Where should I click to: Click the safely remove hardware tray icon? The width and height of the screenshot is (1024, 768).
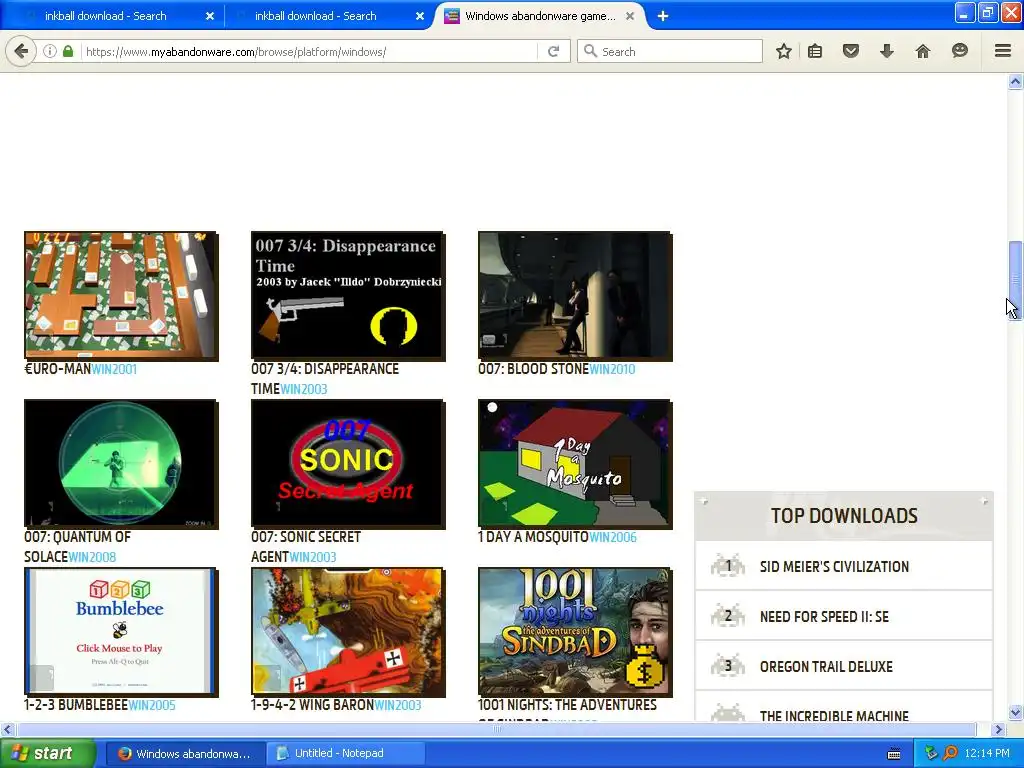pos(932,753)
